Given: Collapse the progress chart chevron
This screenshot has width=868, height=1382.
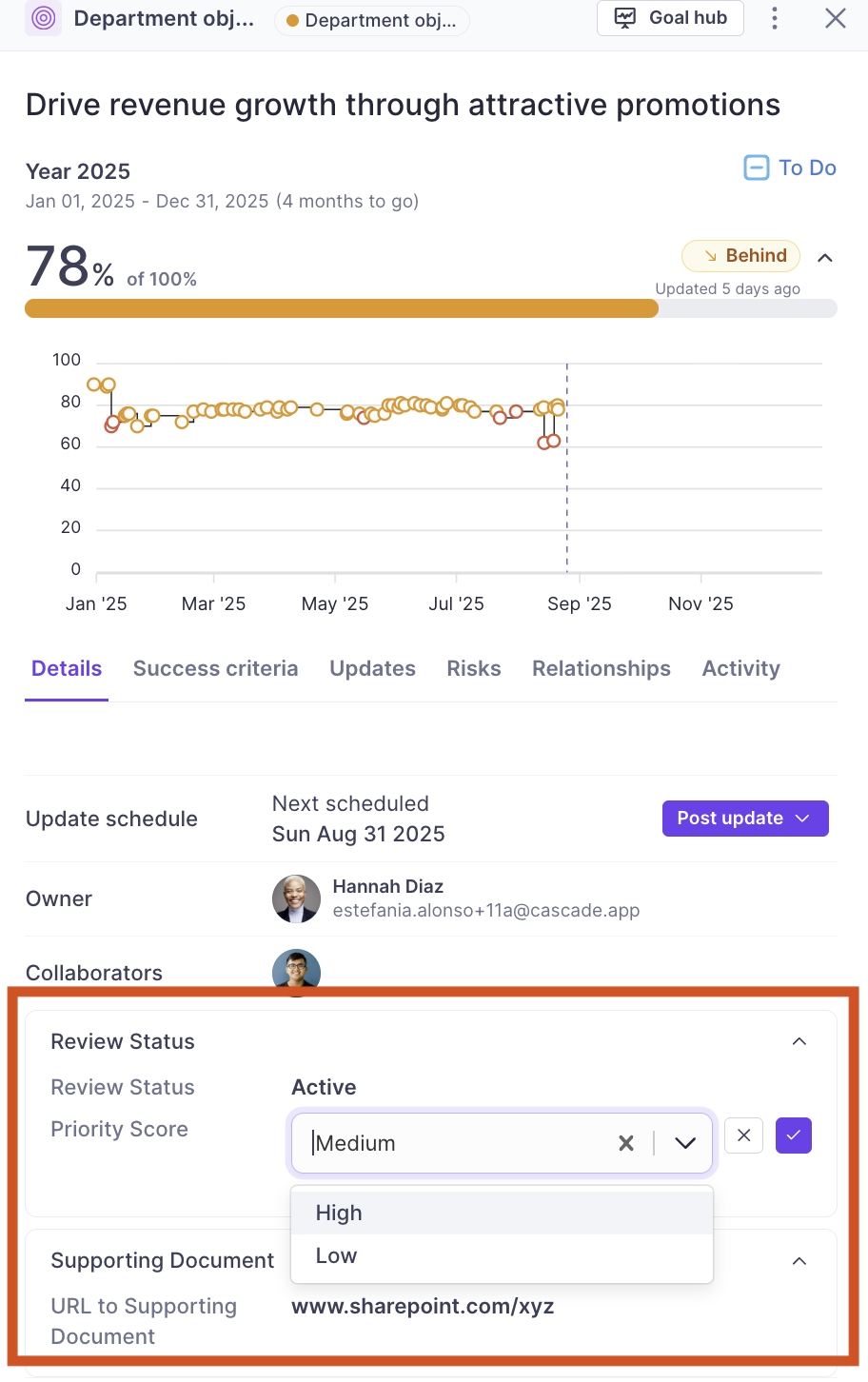Looking at the screenshot, I should click(825, 257).
